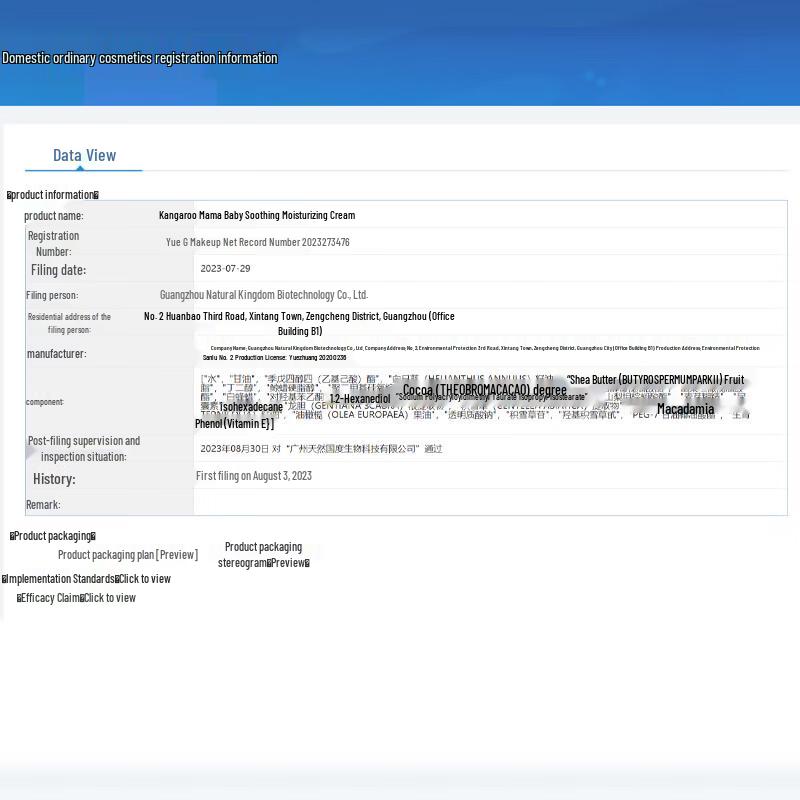Click the Domestic ordinary cosmetics registration page title
800x800 pixels.
[x=140, y=58]
